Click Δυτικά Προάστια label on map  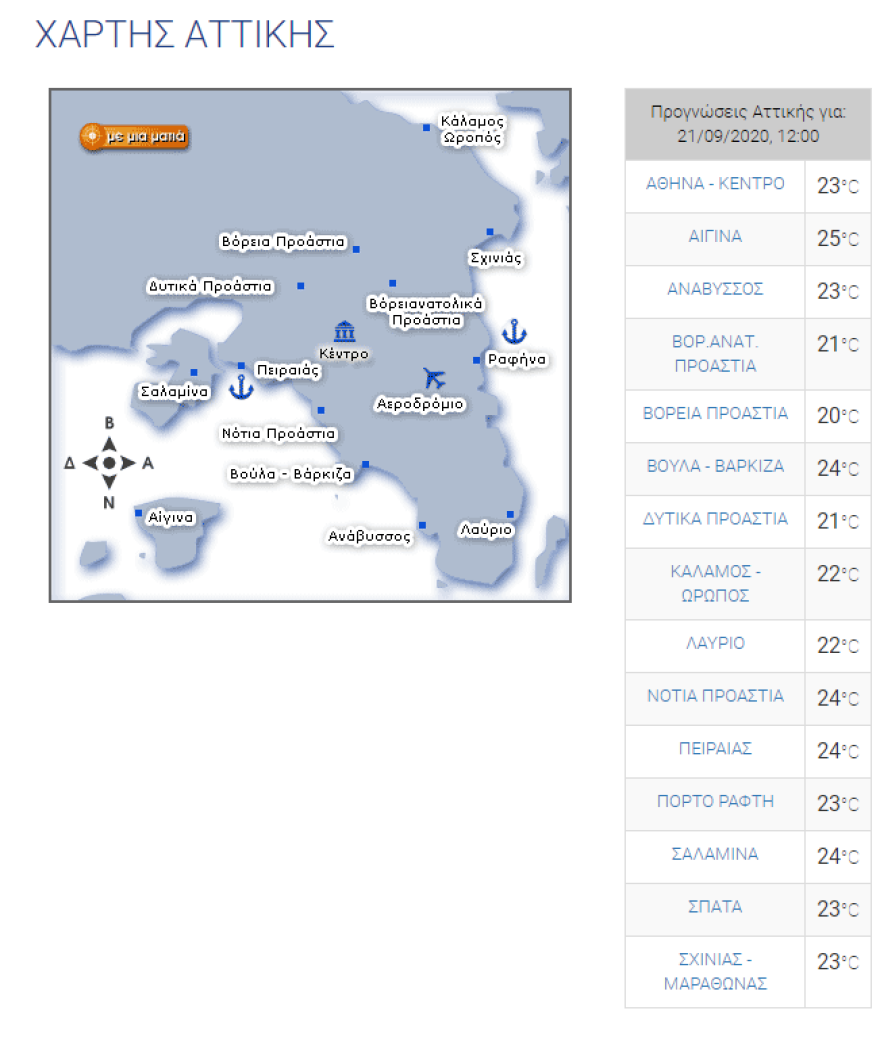click(210, 286)
